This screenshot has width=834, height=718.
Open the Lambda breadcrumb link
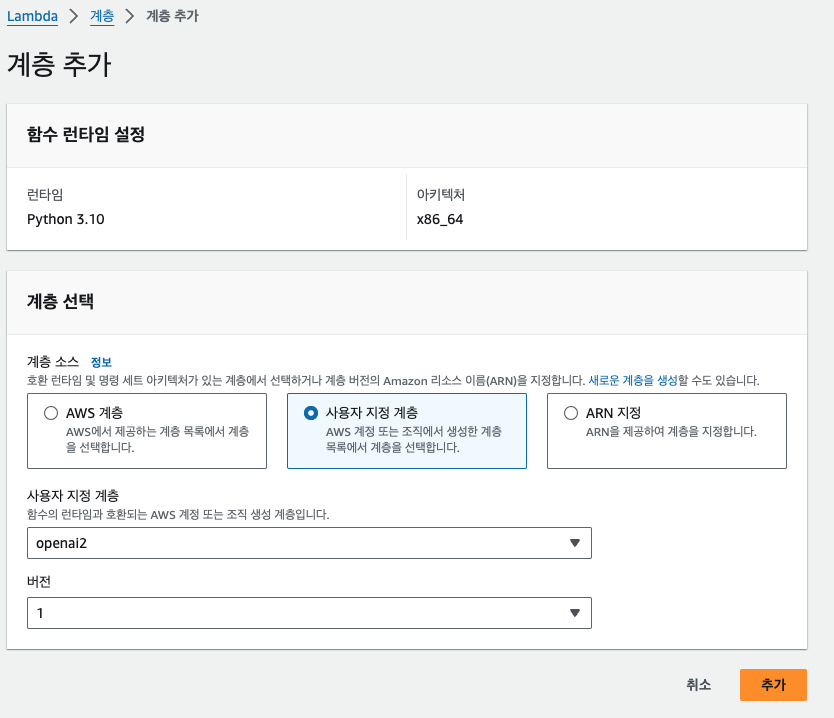click(x=32, y=16)
